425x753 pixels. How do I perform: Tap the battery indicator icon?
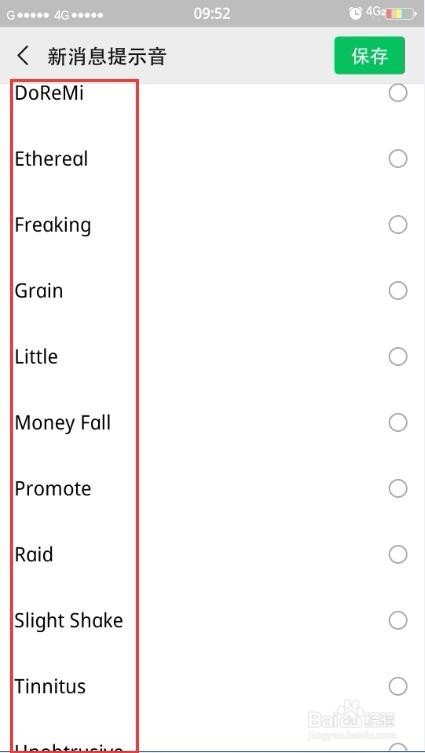click(x=401, y=14)
